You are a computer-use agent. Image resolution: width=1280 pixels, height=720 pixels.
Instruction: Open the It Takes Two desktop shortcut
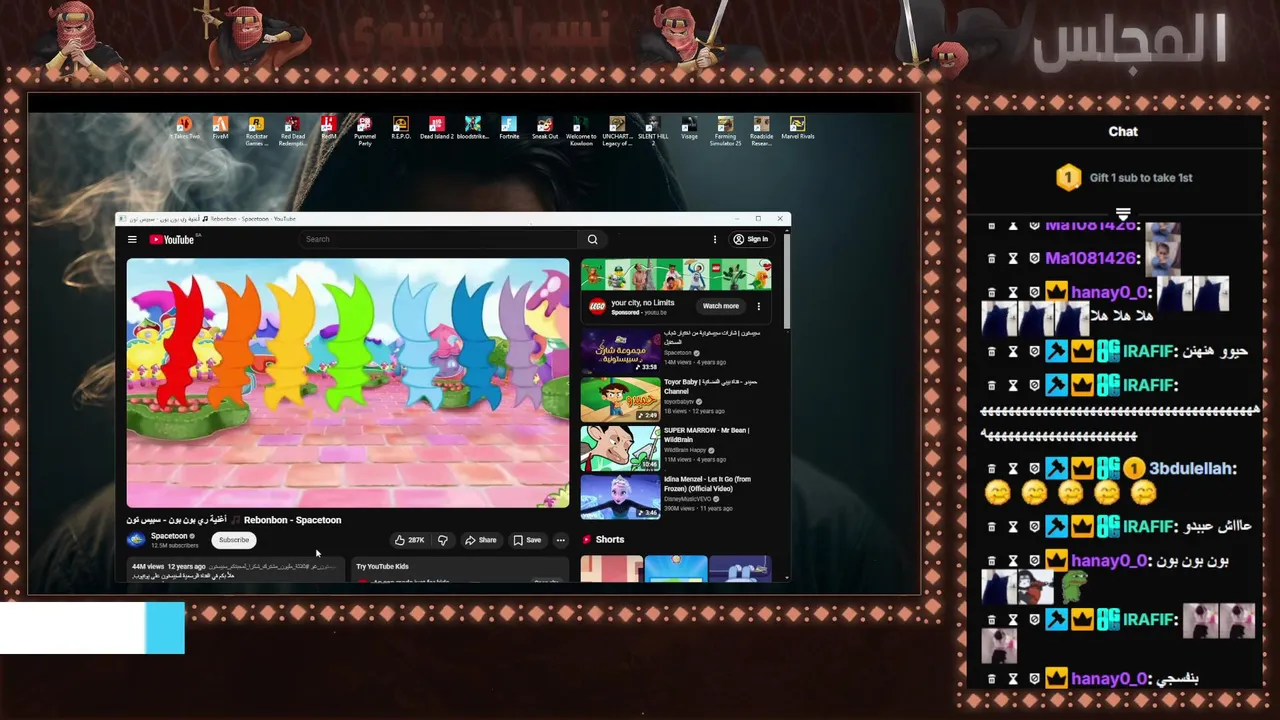184,128
